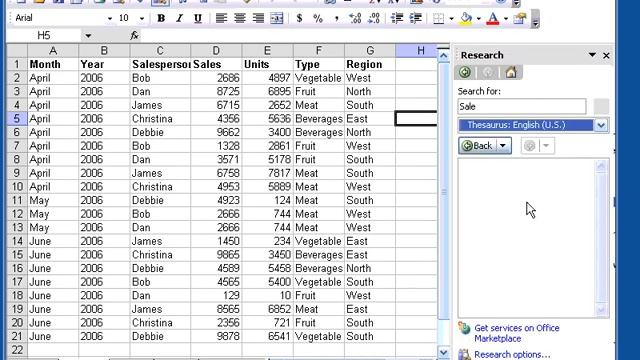640x360 pixels.
Task: Toggle Bold formatting
Action: 161,18
